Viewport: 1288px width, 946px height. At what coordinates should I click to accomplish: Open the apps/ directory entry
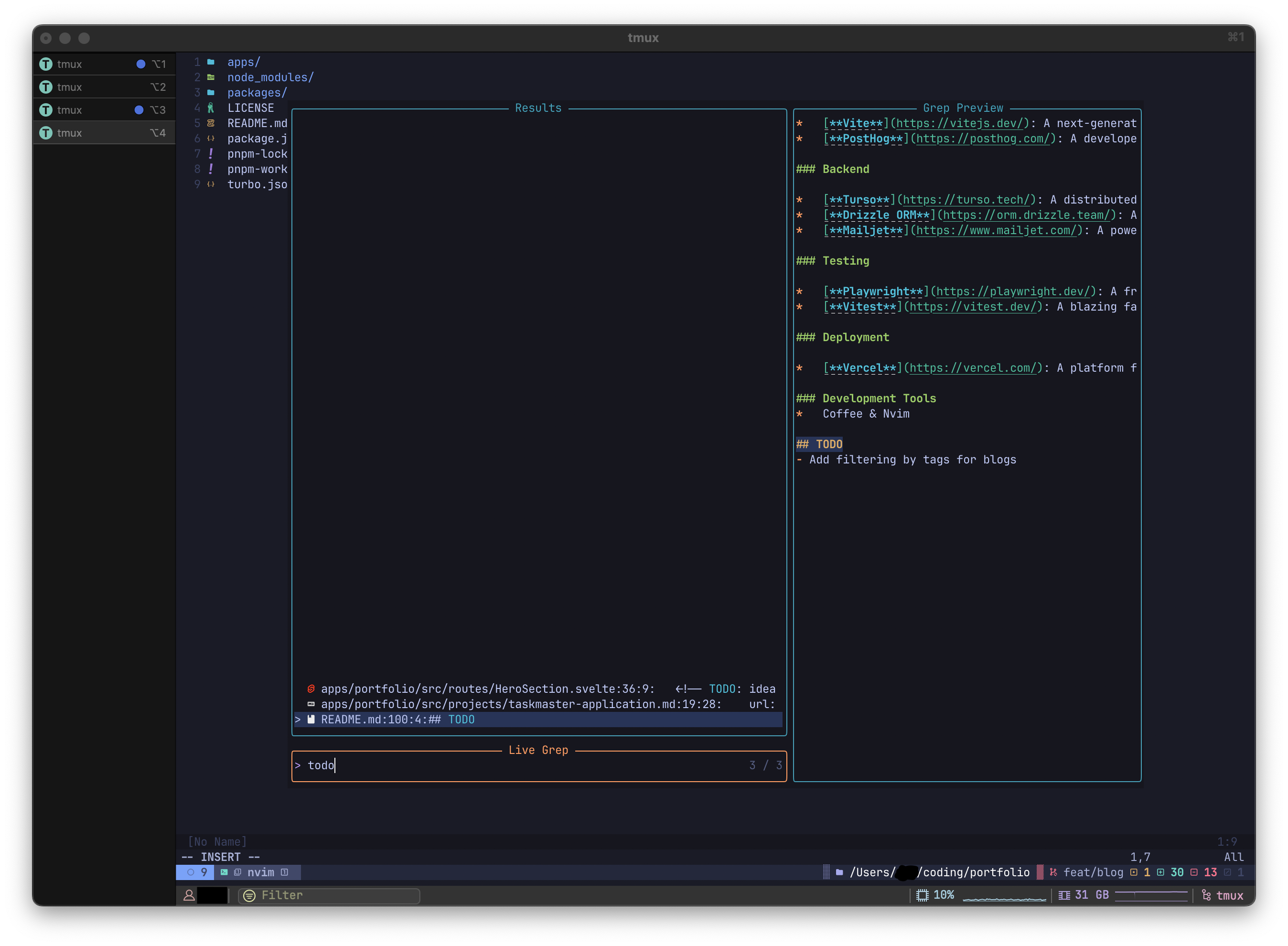tap(244, 62)
